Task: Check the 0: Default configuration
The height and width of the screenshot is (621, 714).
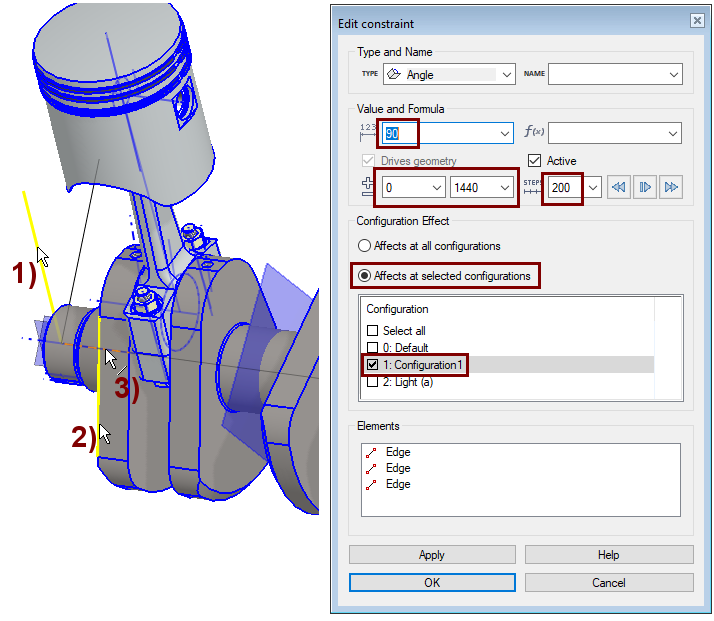Action: (372, 347)
